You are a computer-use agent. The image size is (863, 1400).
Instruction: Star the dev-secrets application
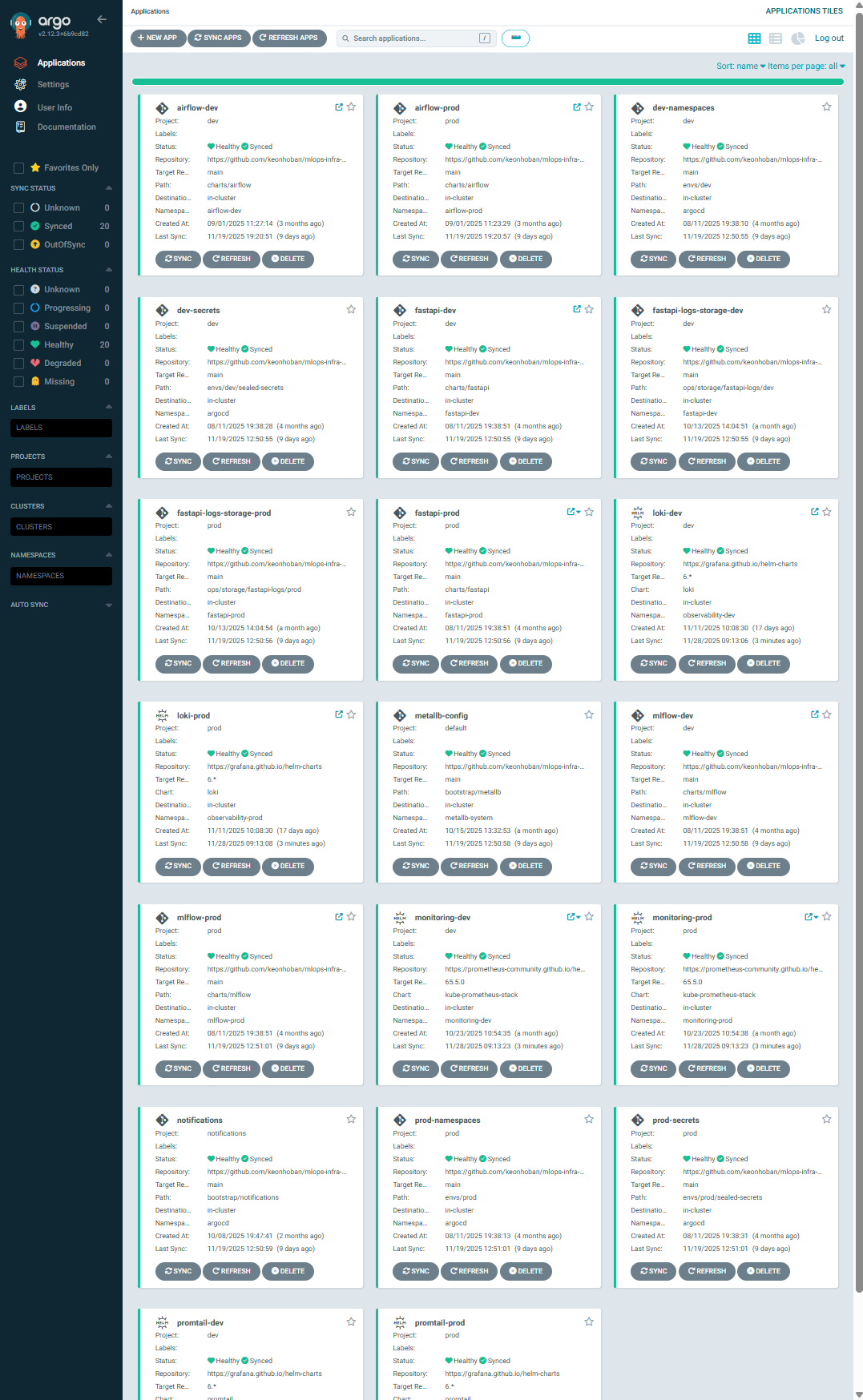(351, 309)
